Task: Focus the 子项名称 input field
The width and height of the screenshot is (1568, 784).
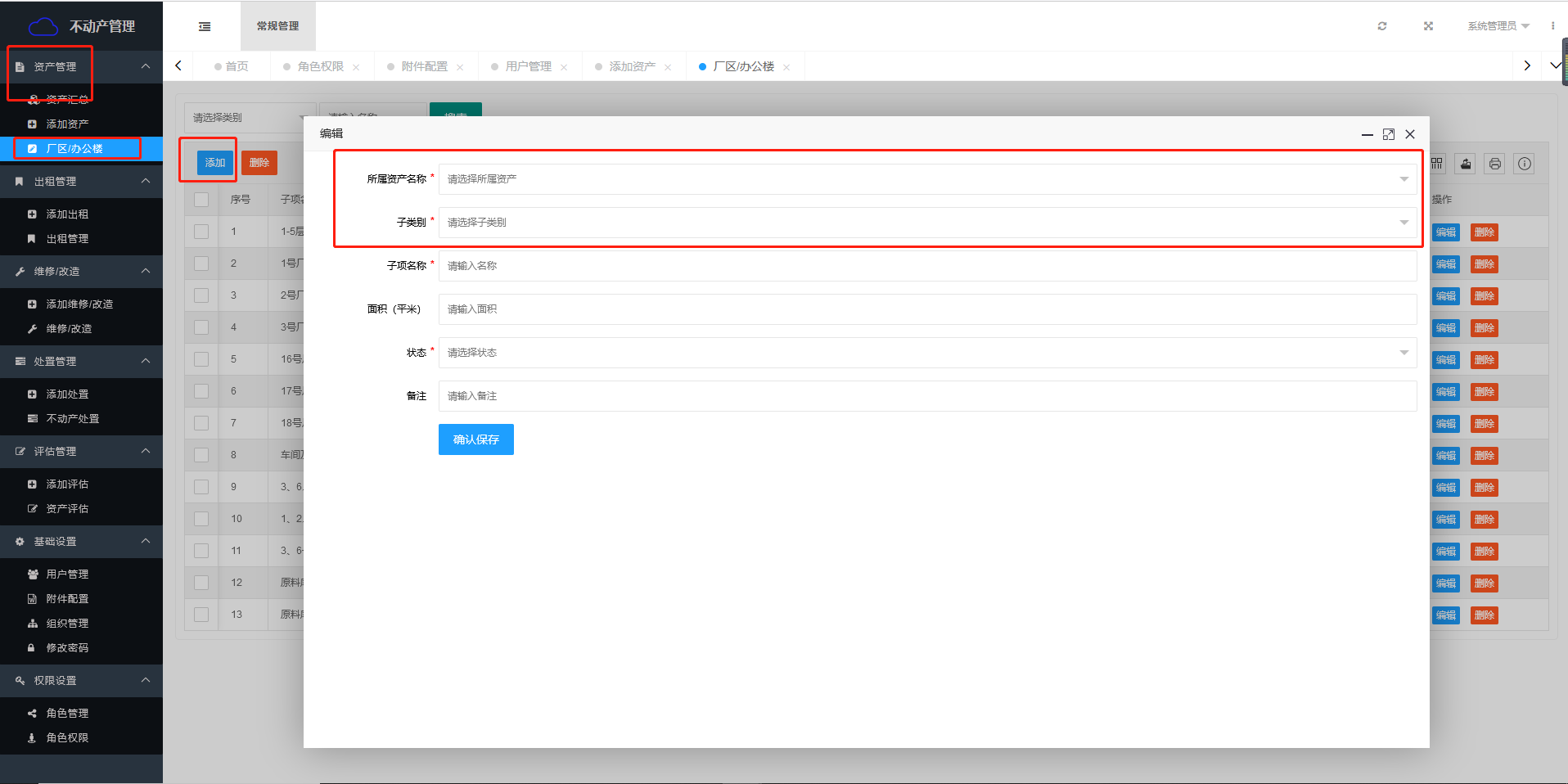Action: click(x=927, y=266)
